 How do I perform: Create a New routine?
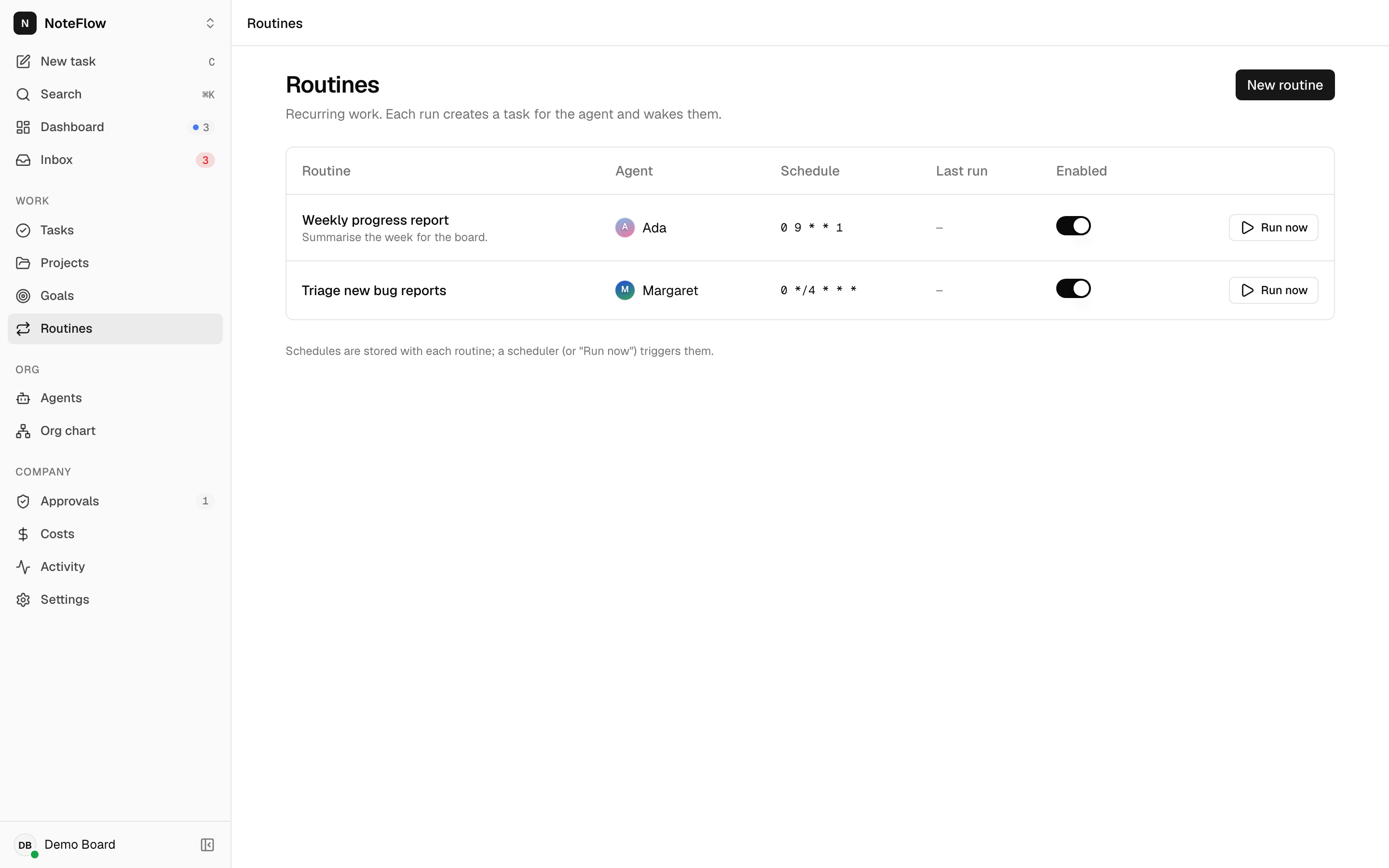coord(1284,85)
